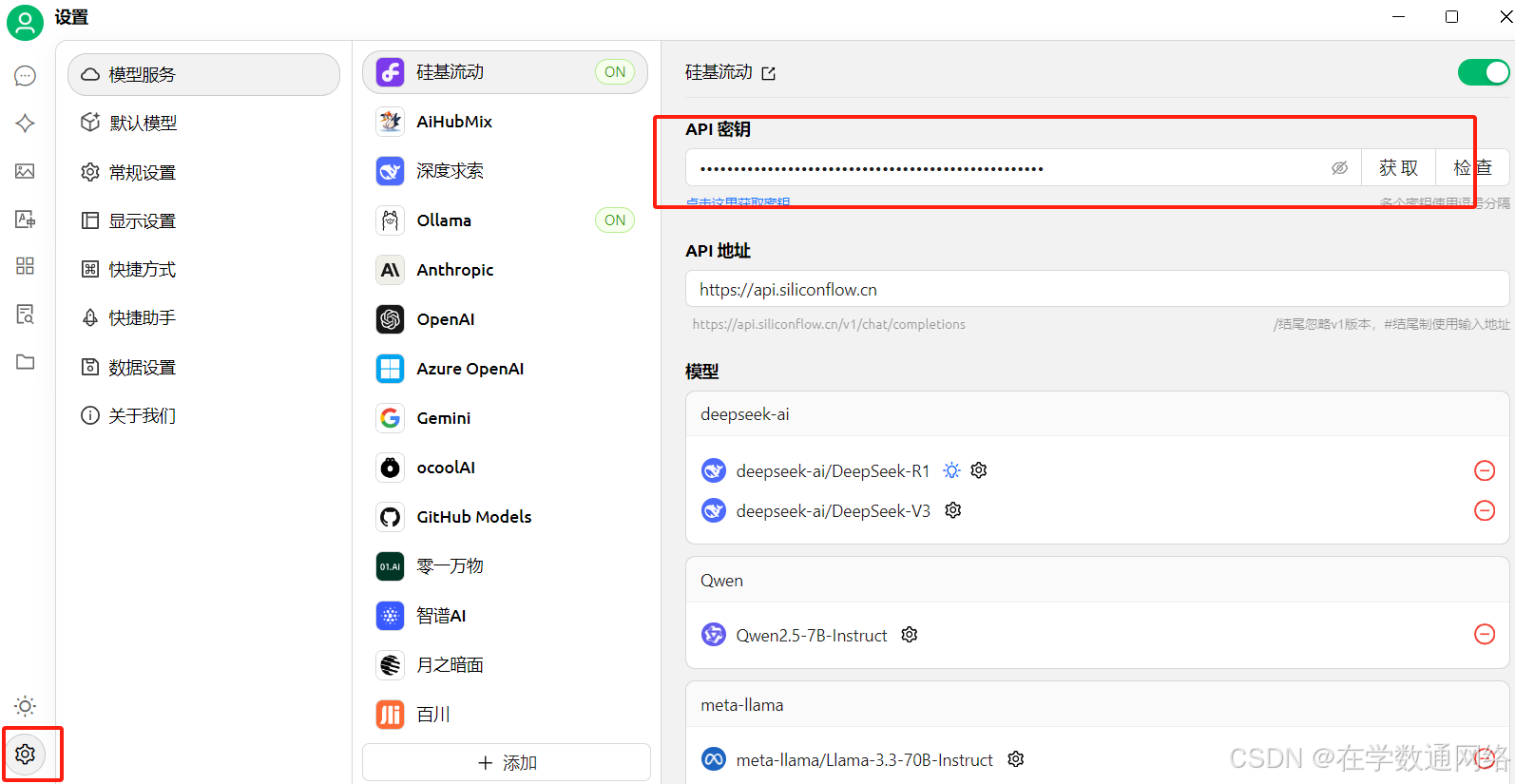Click the 检查 API key button
Screen dimensions: 1515x784
[1472, 168]
